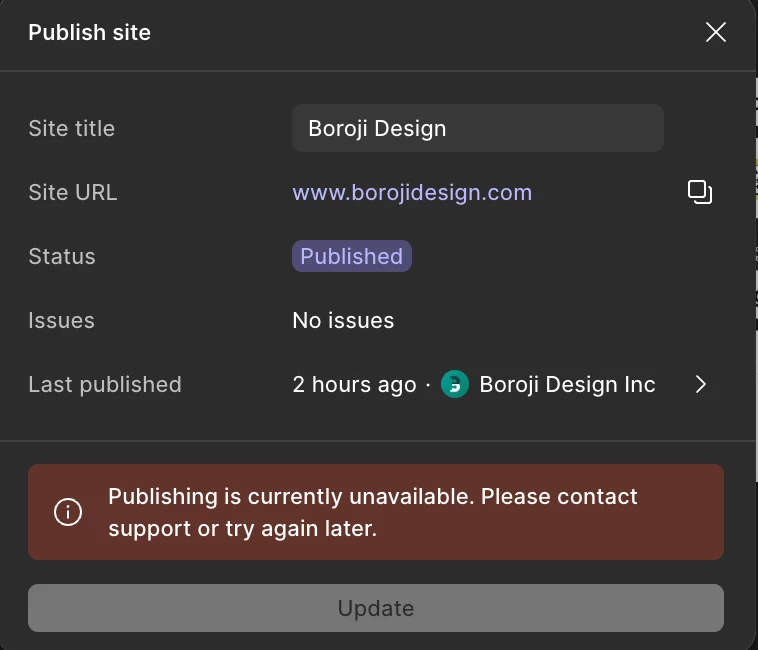
Task: Click the Site URL label
Action: (73, 192)
